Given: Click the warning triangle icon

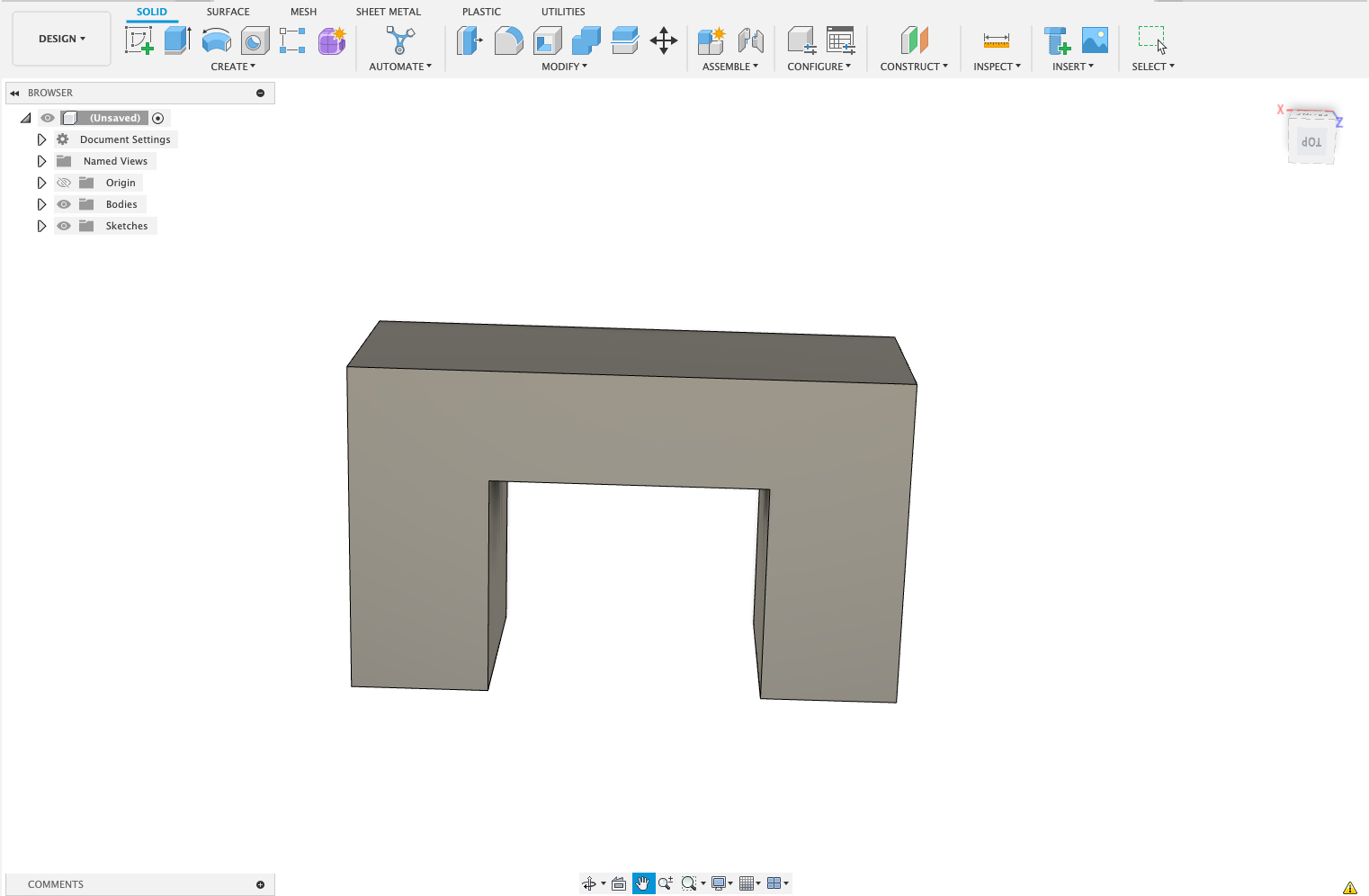Looking at the screenshot, I should pos(1350,888).
